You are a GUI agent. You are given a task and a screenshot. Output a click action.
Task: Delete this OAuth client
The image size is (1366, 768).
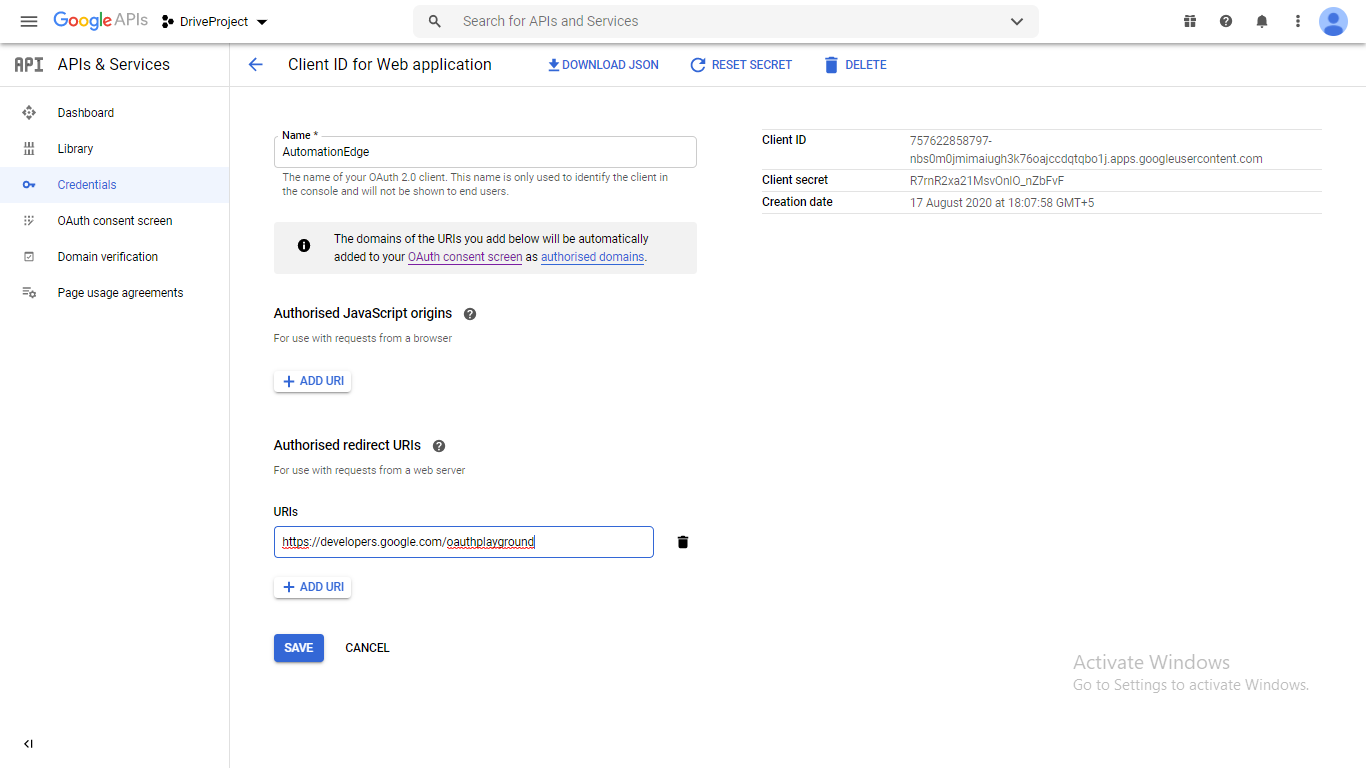pos(855,64)
